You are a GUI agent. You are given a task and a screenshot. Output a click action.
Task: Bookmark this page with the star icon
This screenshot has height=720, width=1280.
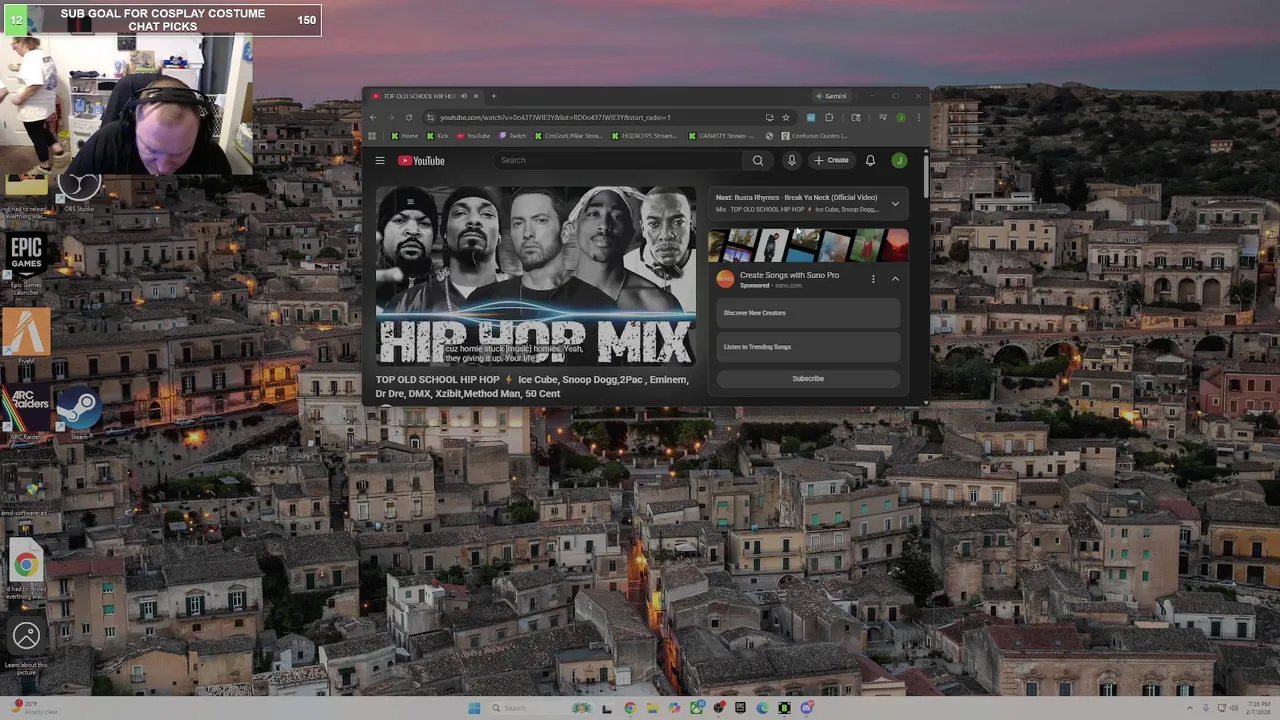(786, 117)
